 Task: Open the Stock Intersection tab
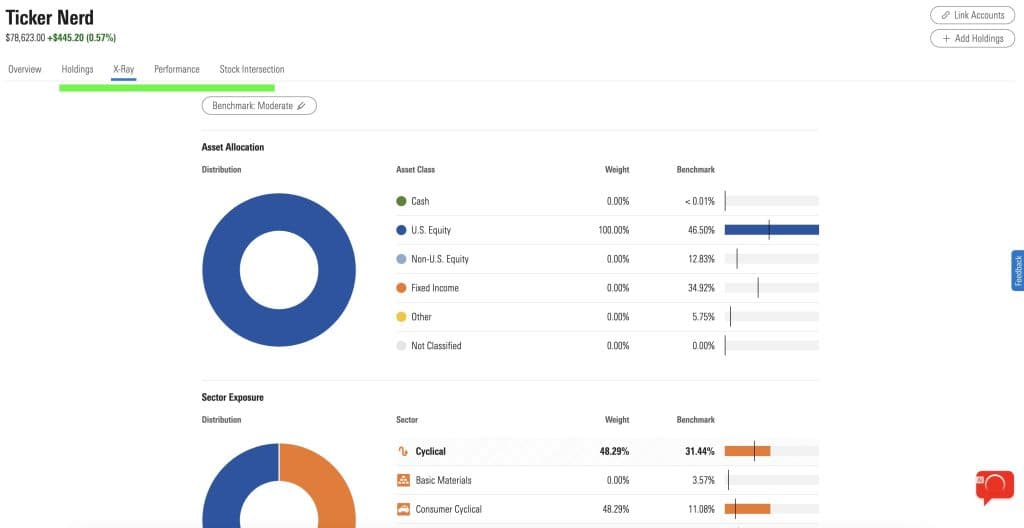[x=251, y=69]
